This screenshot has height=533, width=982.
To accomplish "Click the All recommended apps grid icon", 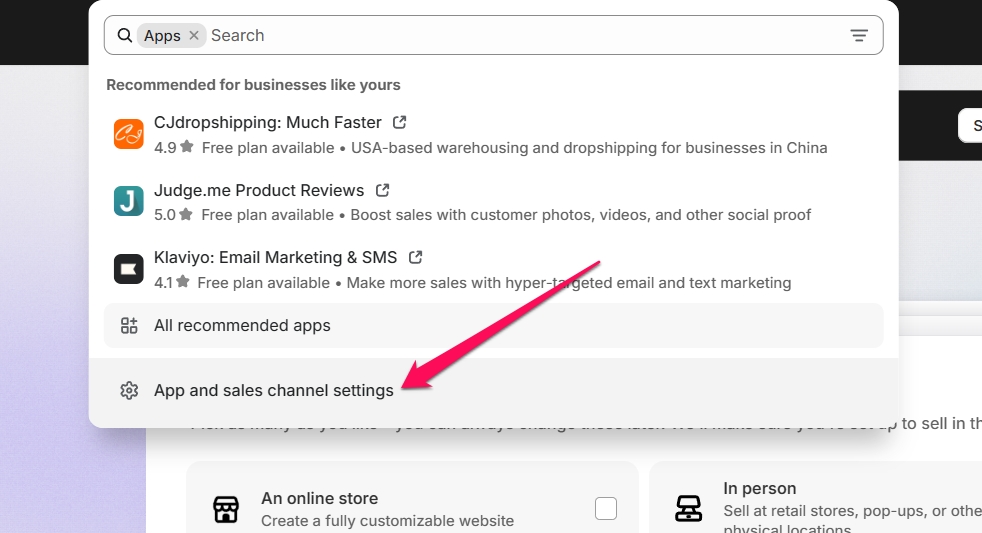I will [x=129, y=325].
